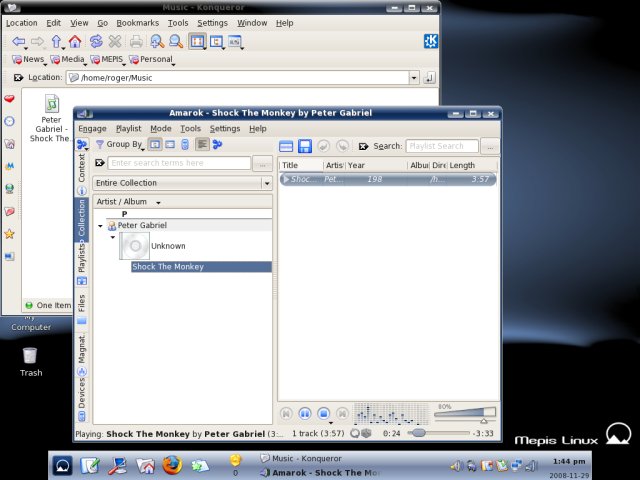Launch Firefox from the taskbar

(172, 465)
